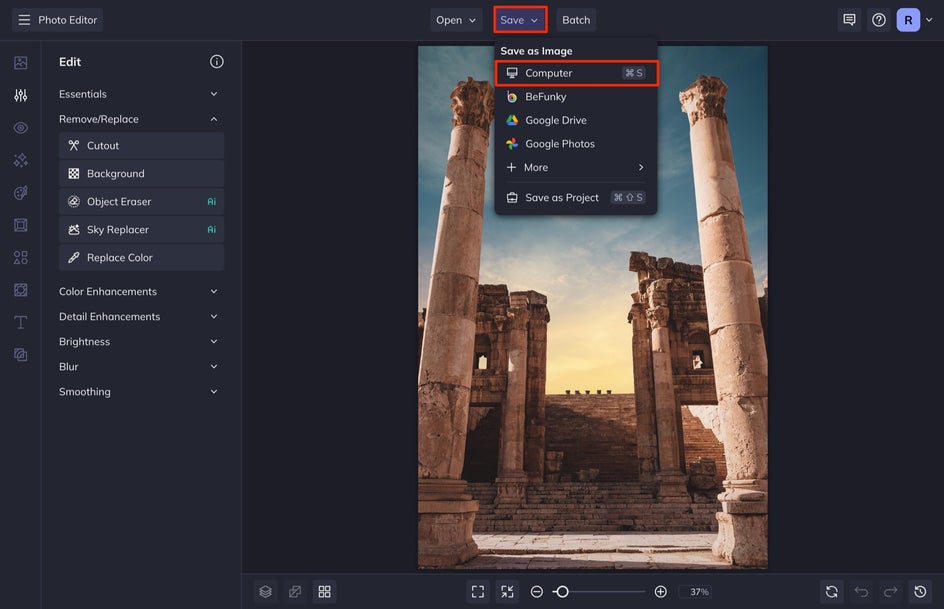The image size is (944, 609).
Task: Open the Image Manager sidebar icon
Action: [x=20, y=63]
